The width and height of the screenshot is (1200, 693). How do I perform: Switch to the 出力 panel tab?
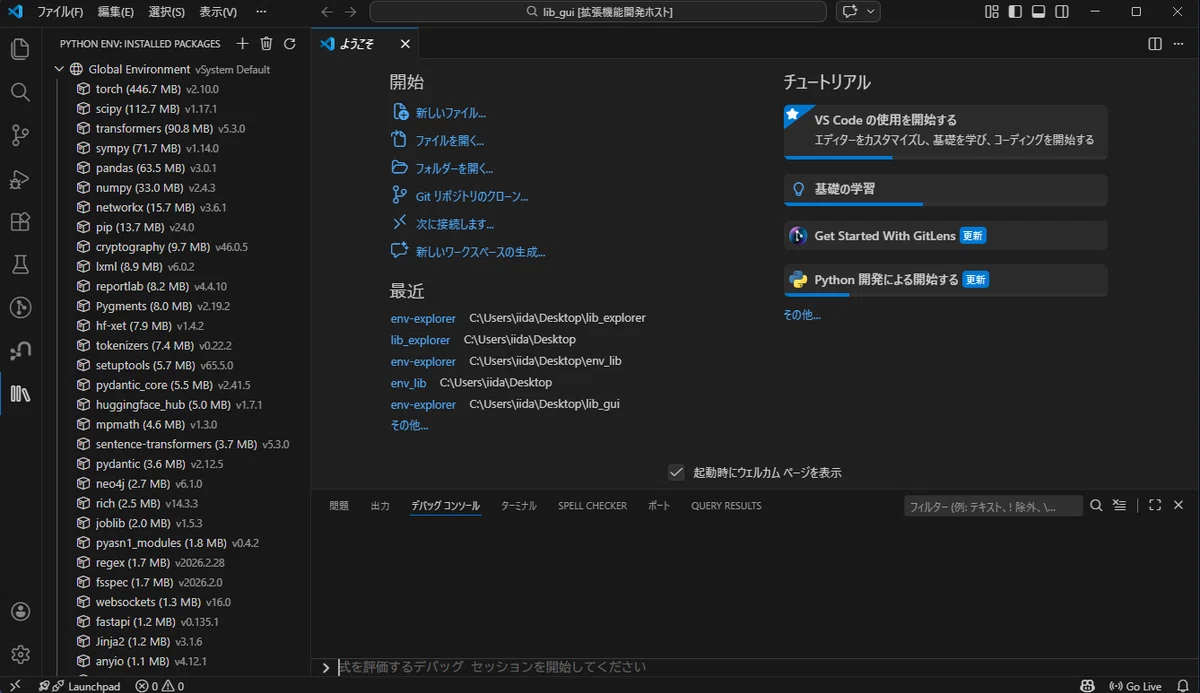(x=380, y=506)
